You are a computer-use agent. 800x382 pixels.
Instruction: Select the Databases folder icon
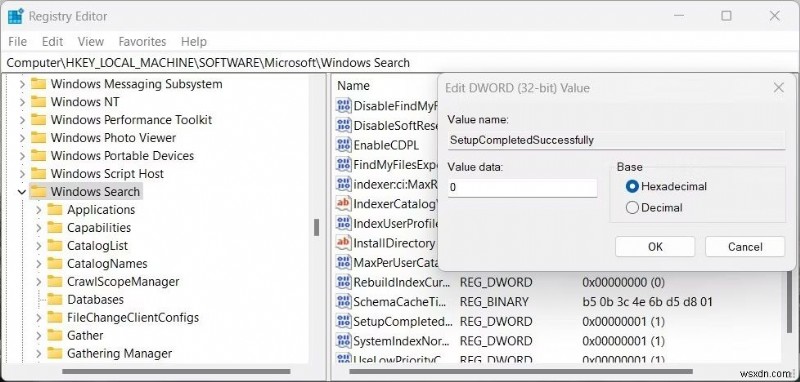tap(55, 299)
